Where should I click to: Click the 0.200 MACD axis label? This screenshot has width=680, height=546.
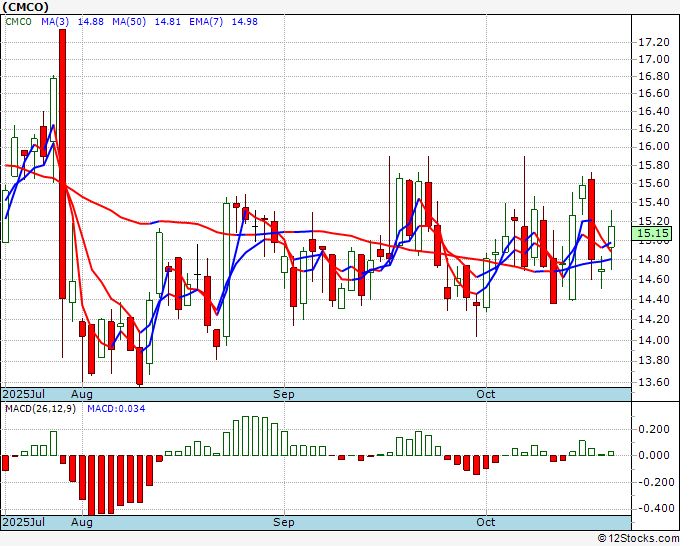click(x=654, y=429)
